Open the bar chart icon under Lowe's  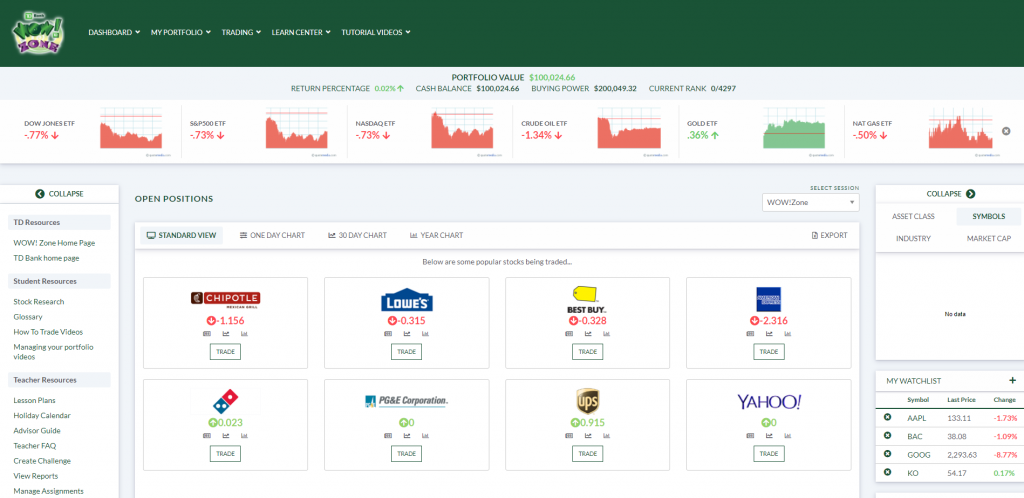click(x=425, y=334)
